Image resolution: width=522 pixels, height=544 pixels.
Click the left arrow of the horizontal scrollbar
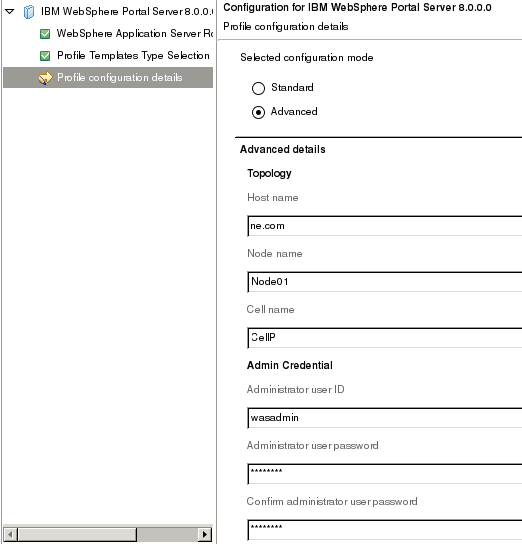click(x=10, y=534)
